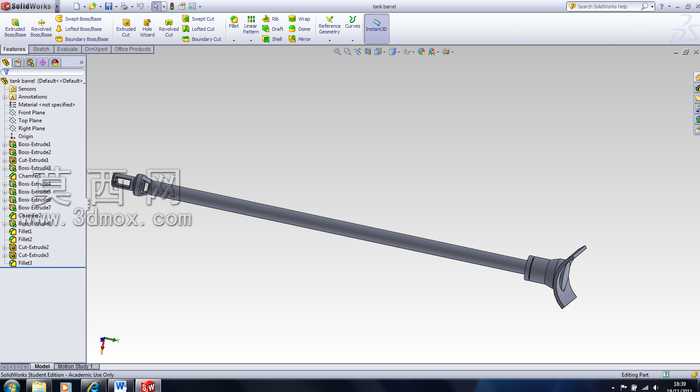Viewport: 700px width, 392px height.
Task: Click the Open document icon
Action: [x=92, y=6]
